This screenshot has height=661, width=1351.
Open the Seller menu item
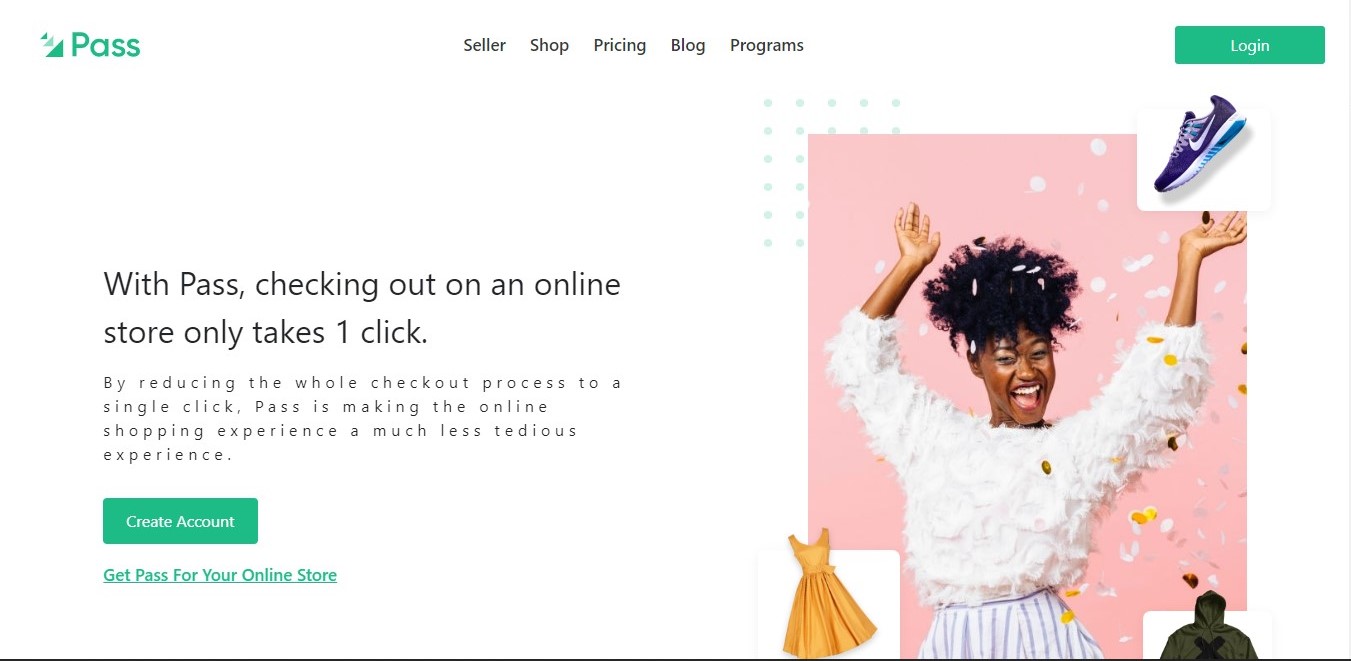484,45
